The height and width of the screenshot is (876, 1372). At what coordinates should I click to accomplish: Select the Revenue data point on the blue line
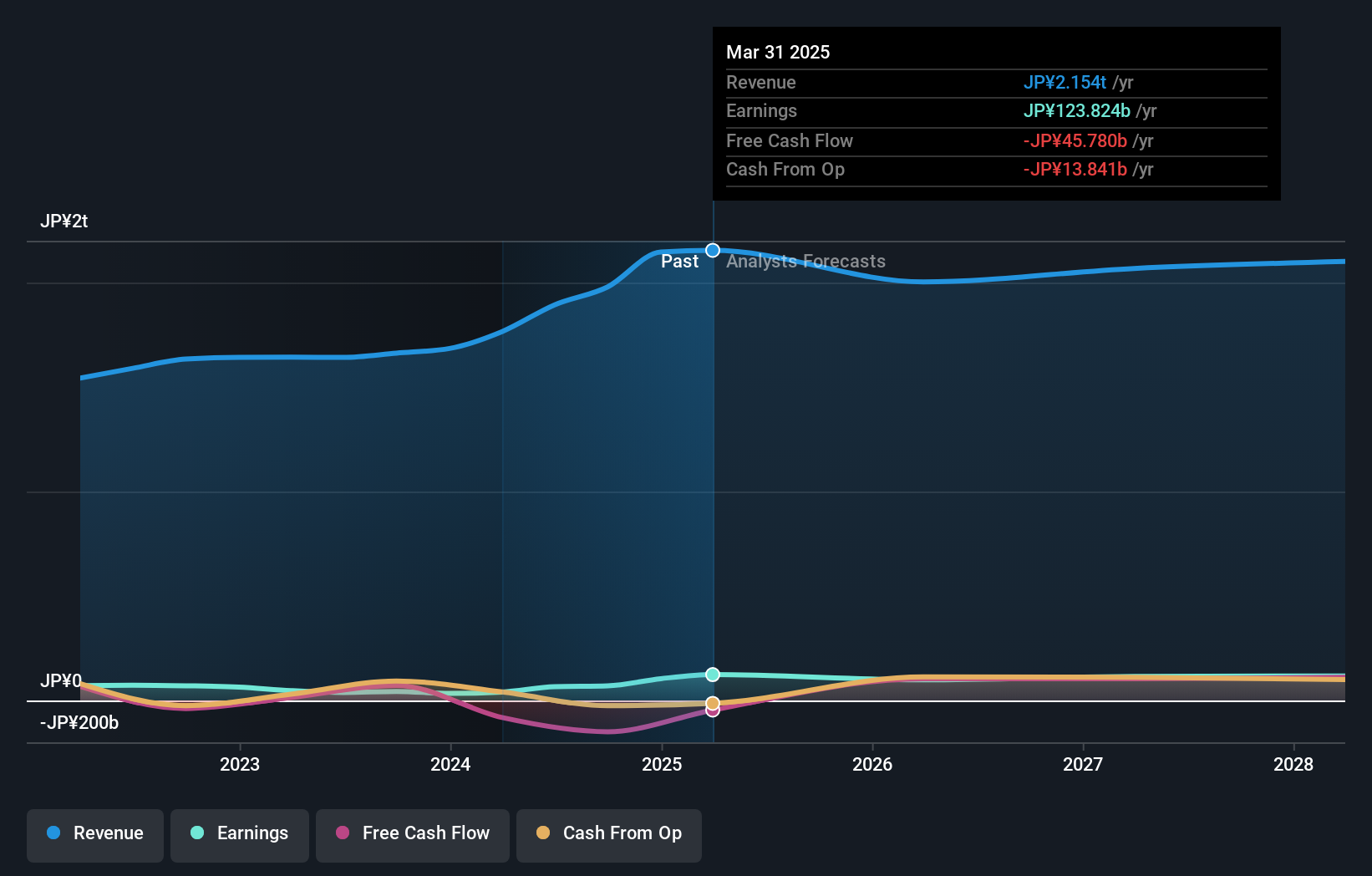[713, 250]
